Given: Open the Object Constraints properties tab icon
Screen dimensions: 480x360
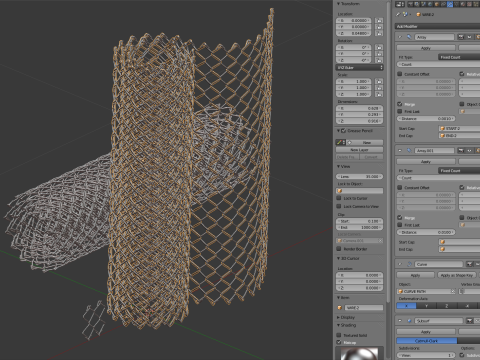Looking at the screenshot, I should [443, 4].
